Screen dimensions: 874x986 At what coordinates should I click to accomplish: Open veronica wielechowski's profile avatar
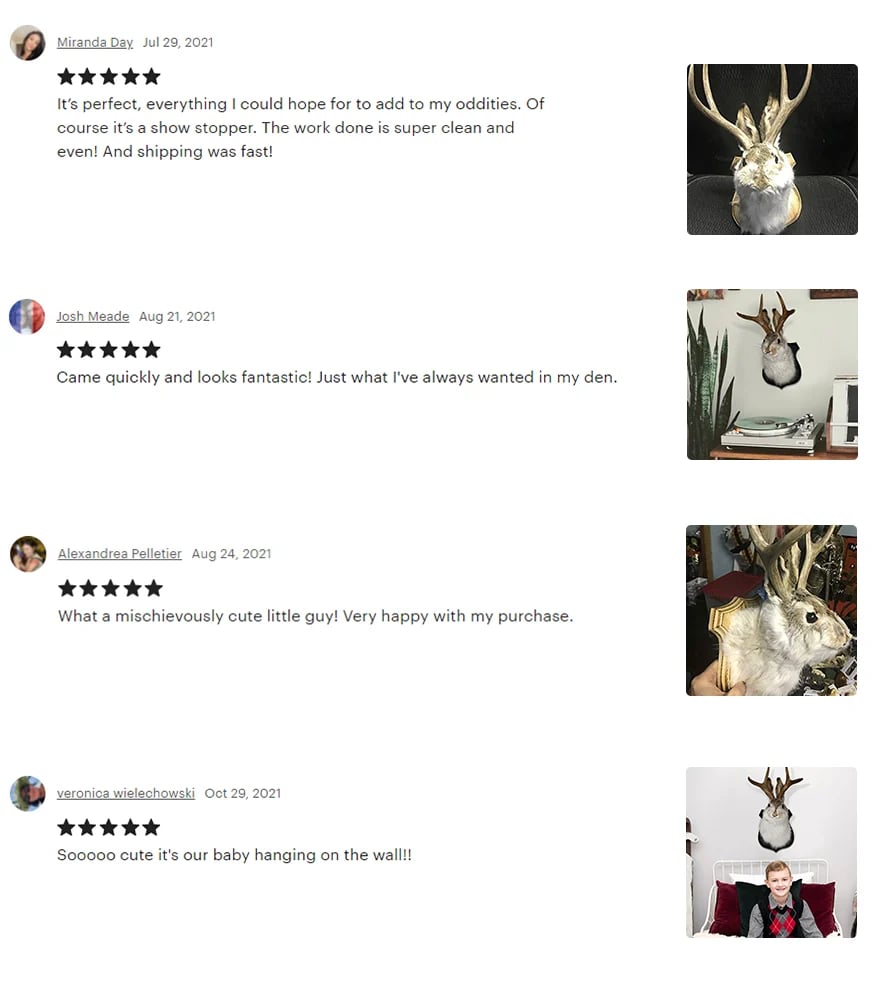[x=28, y=794]
